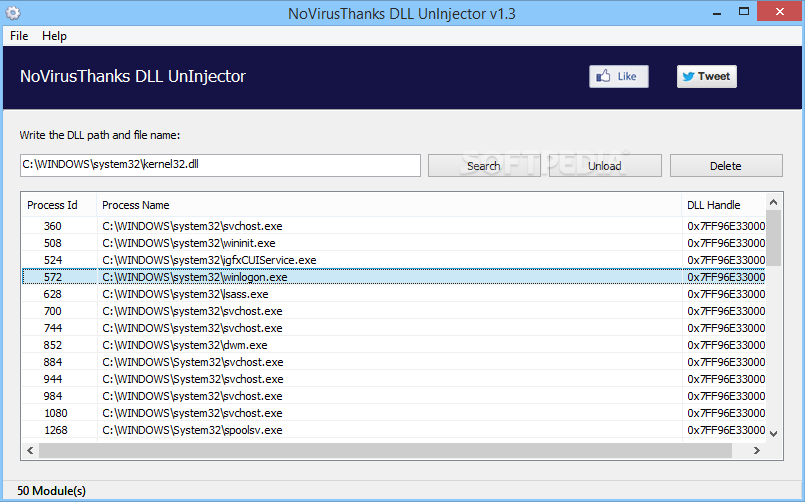This screenshot has width=805, height=502.
Task: Select process row with Id 360
Action: (393, 226)
